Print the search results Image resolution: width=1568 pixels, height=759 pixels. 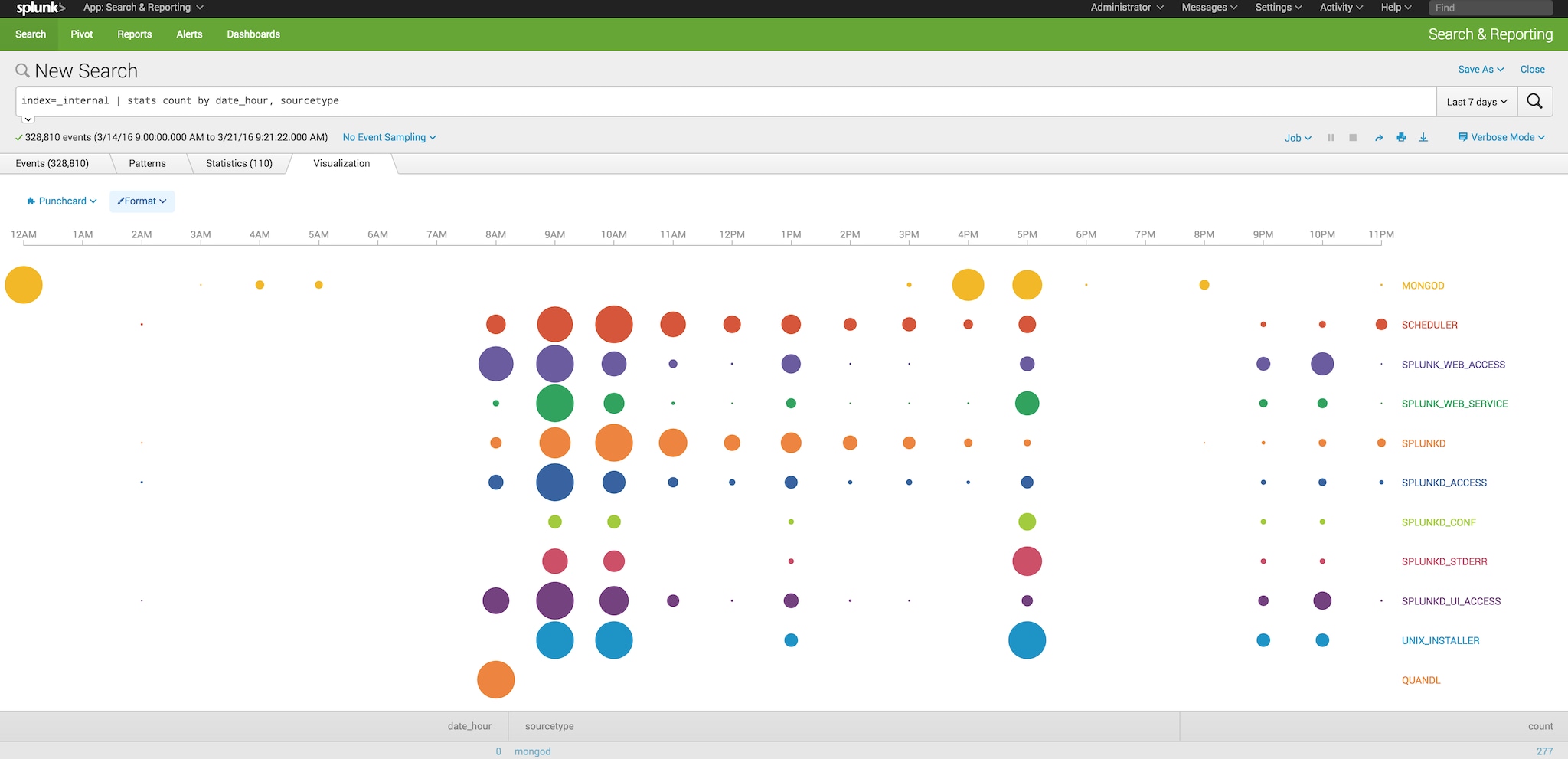click(1401, 138)
